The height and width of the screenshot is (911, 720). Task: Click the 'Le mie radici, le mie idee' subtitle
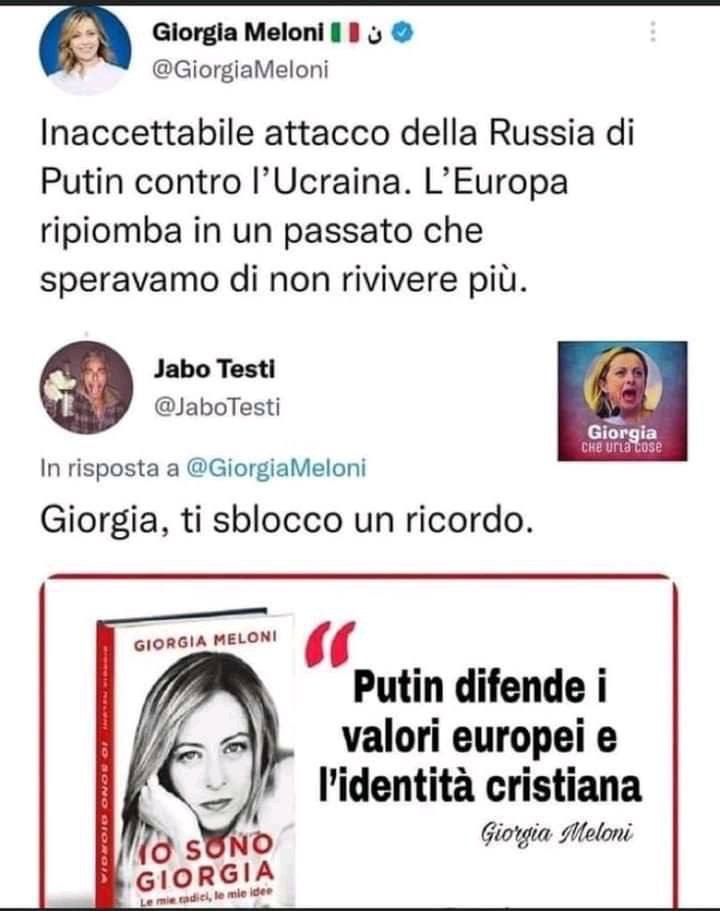207,898
